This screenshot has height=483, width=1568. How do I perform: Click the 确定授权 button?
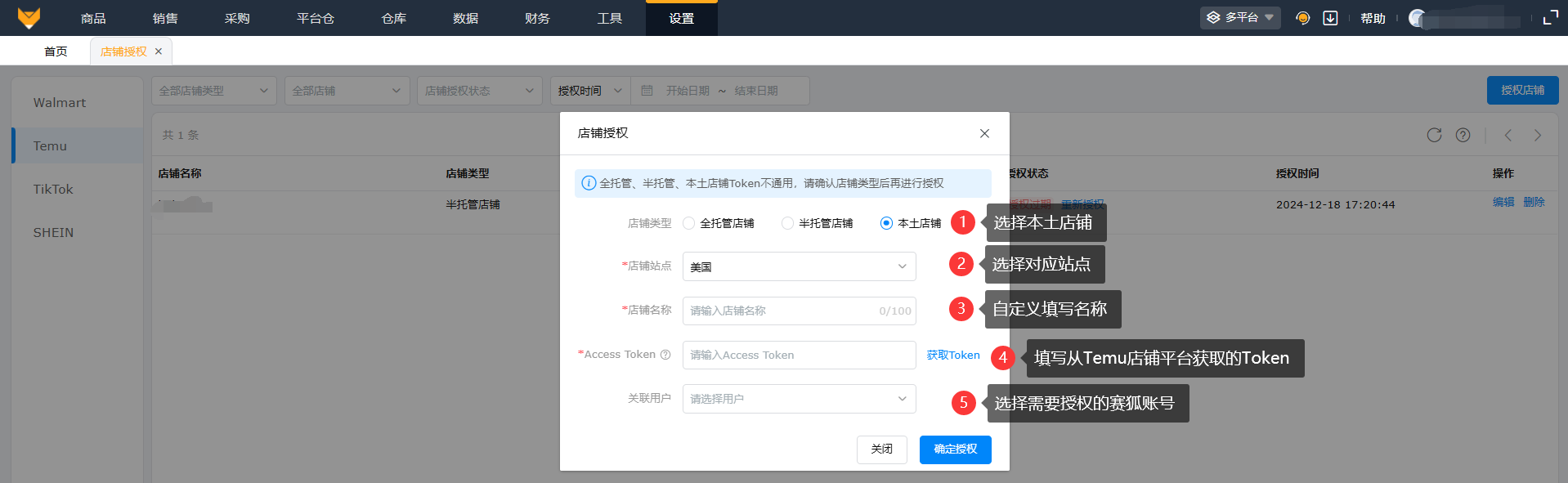click(x=956, y=449)
